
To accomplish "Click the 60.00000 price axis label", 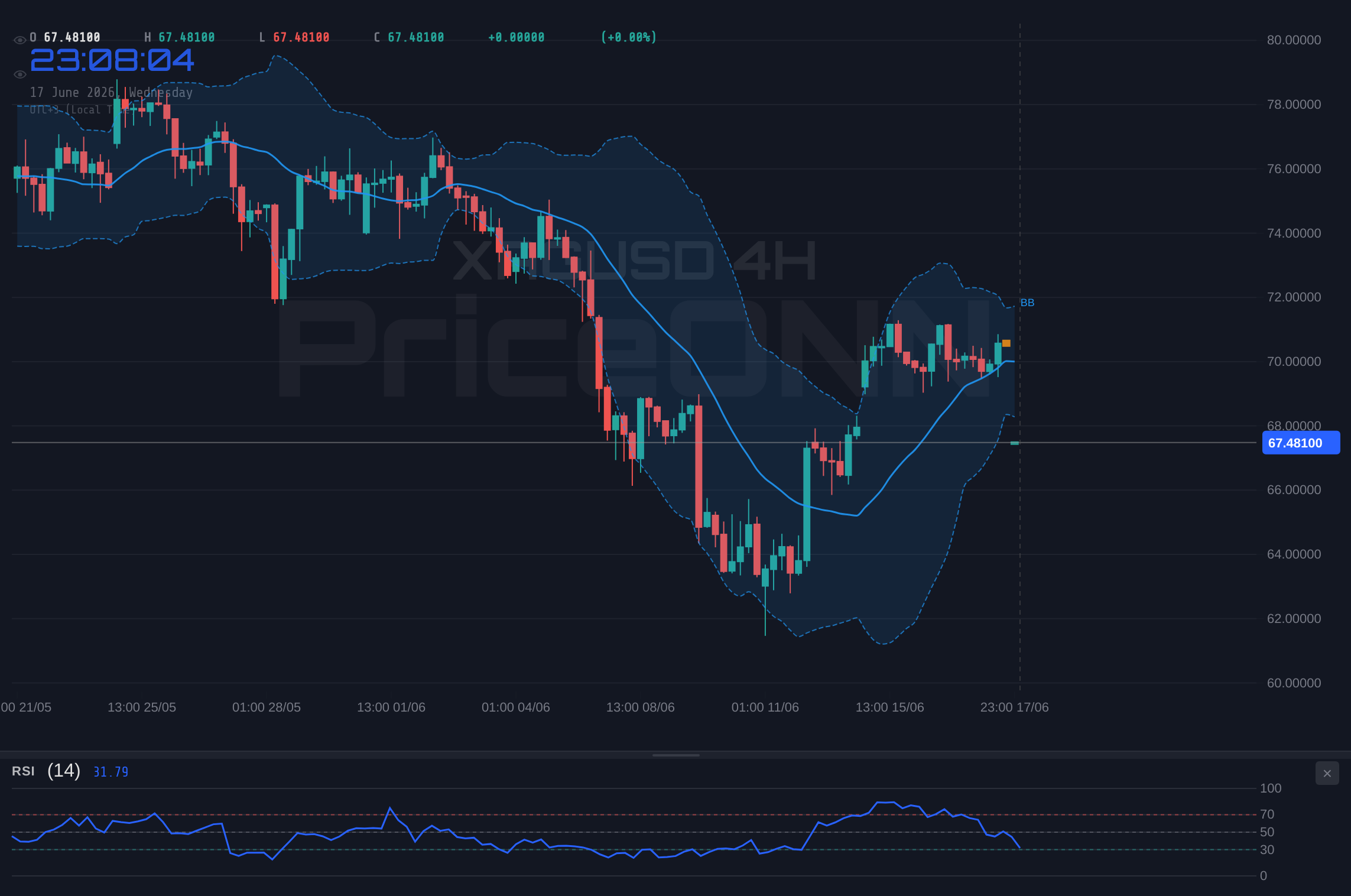I will [x=1294, y=683].
